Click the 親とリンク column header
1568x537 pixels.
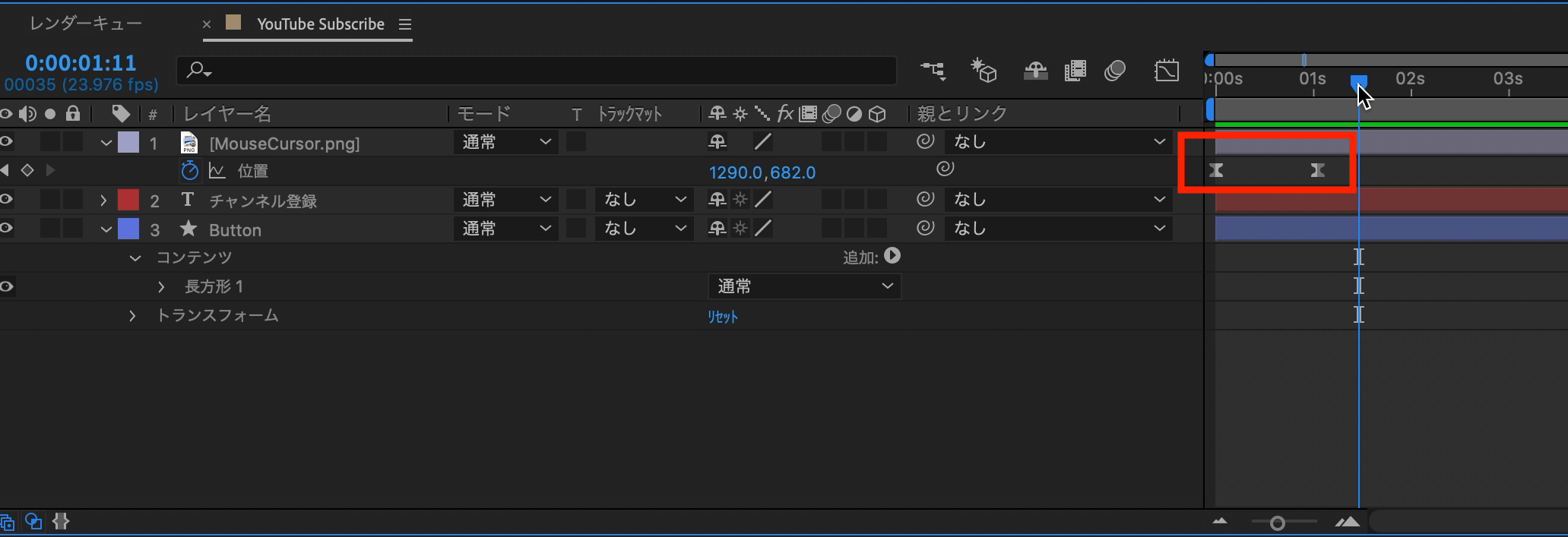point(961,113)
